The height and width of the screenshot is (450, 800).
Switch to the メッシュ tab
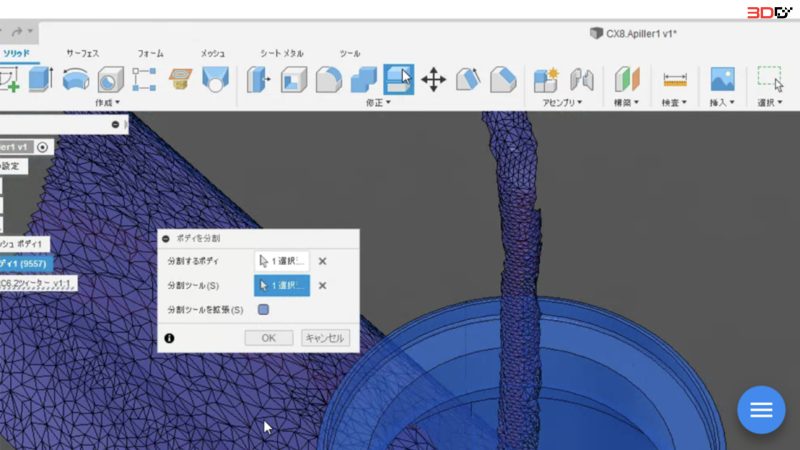coord(213,53)
